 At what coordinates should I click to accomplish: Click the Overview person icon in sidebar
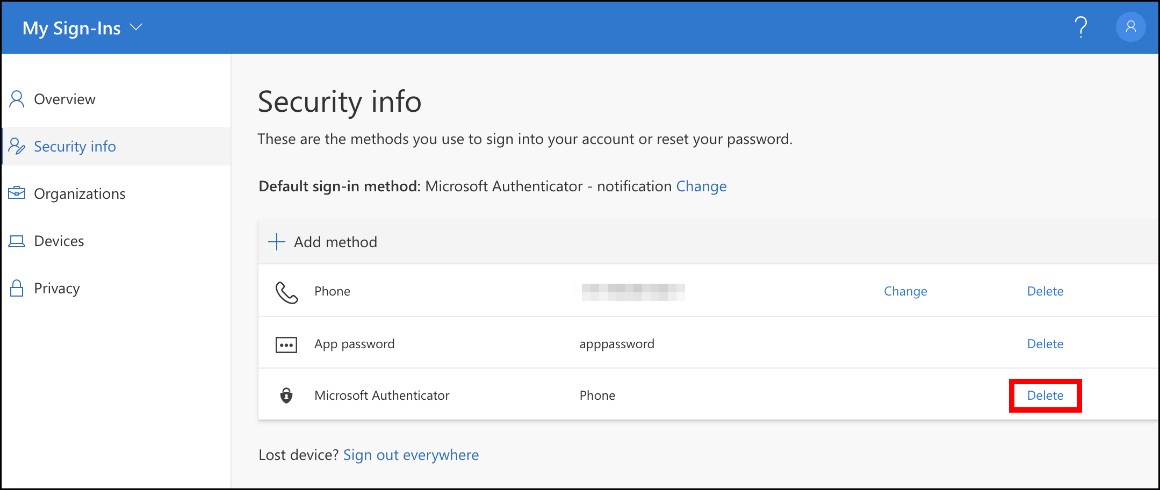(x=16, y=99)
